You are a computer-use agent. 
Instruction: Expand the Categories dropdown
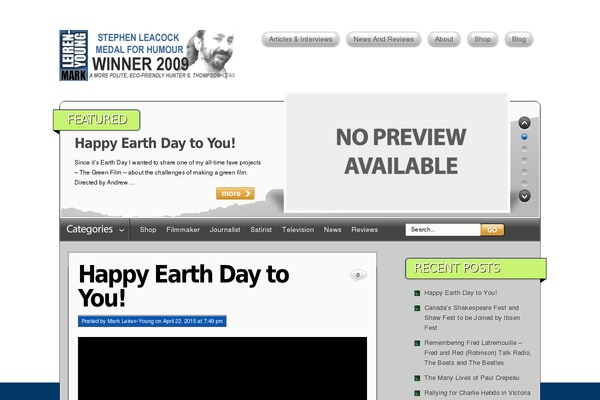click(x=95, y=230)
